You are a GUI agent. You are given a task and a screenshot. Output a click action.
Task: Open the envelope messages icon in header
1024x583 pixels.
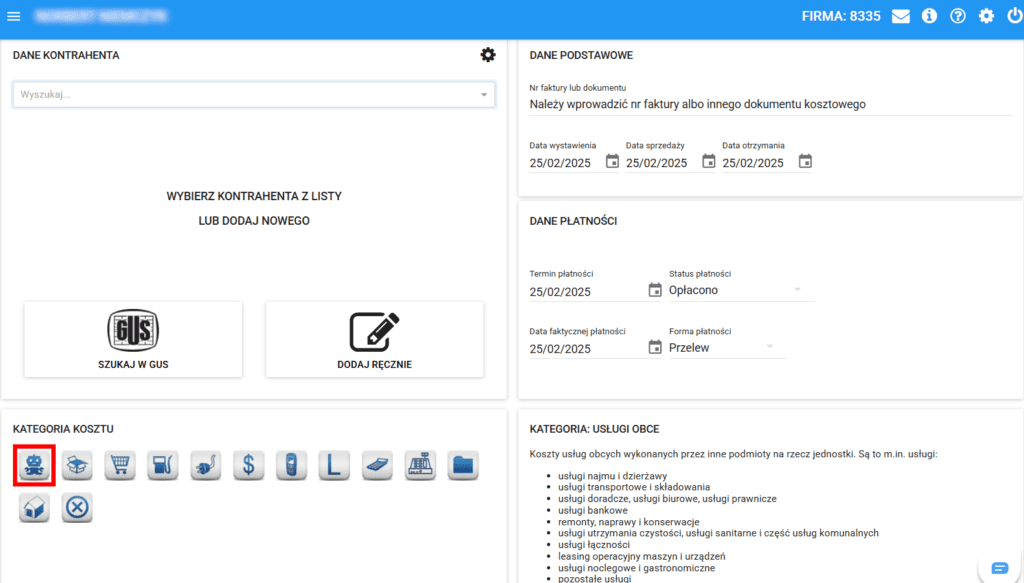pos(901,16)
